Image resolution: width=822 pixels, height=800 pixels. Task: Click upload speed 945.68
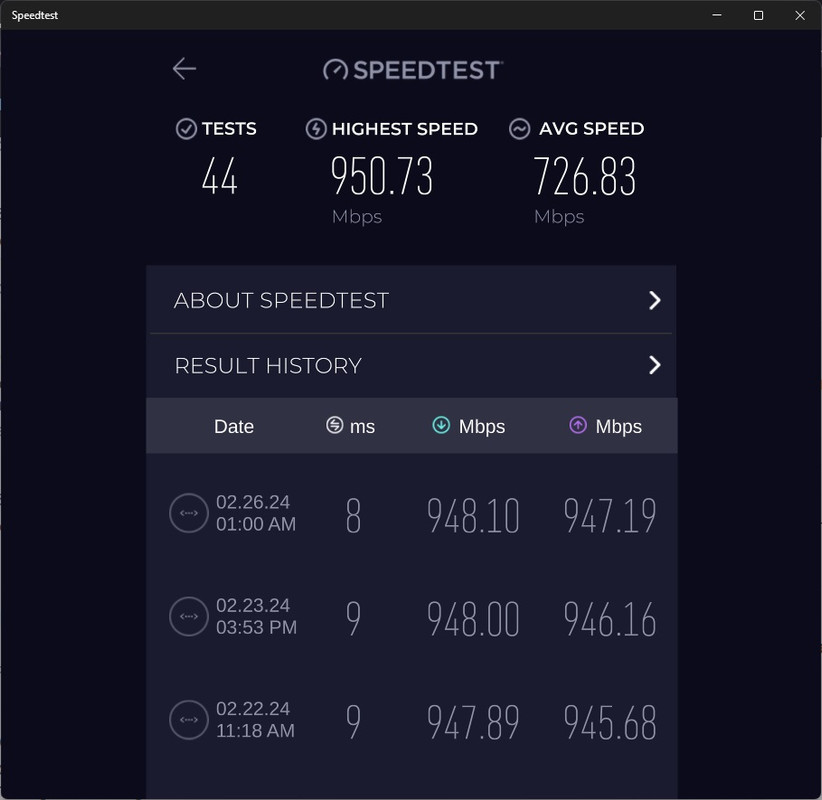click(610, 722)
